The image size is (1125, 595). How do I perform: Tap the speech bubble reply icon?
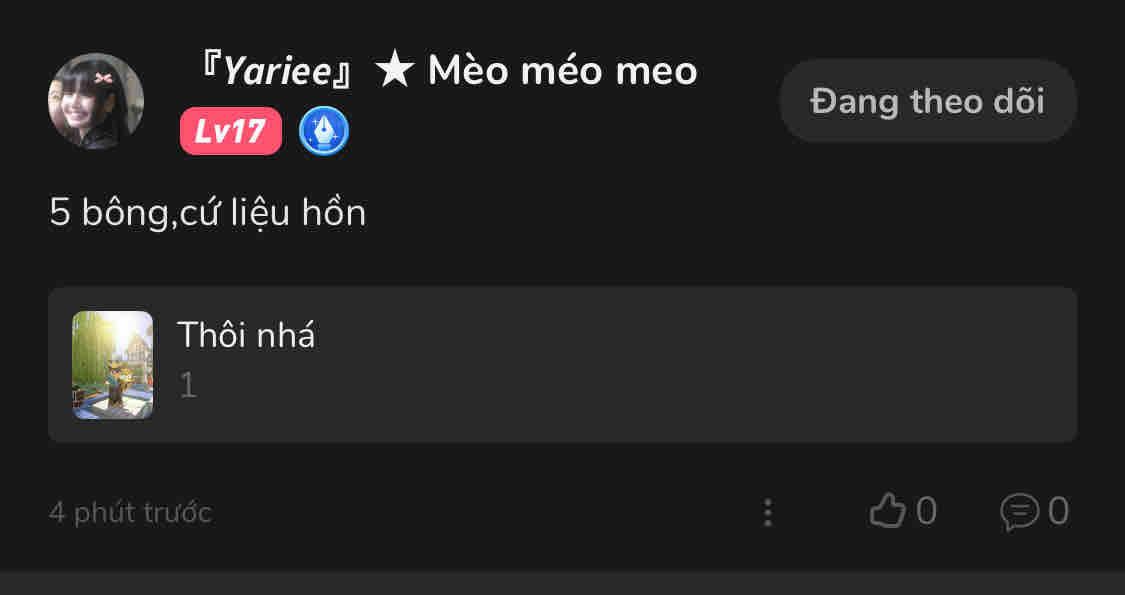click(x=1019, y=512)
